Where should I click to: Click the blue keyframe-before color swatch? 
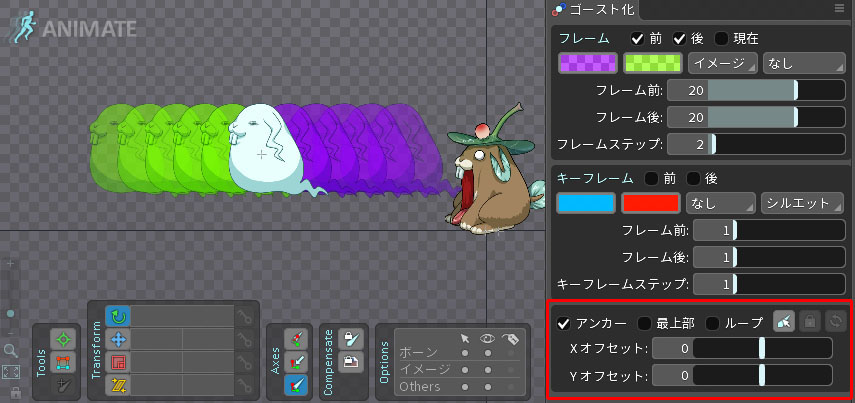pos(586,203)
